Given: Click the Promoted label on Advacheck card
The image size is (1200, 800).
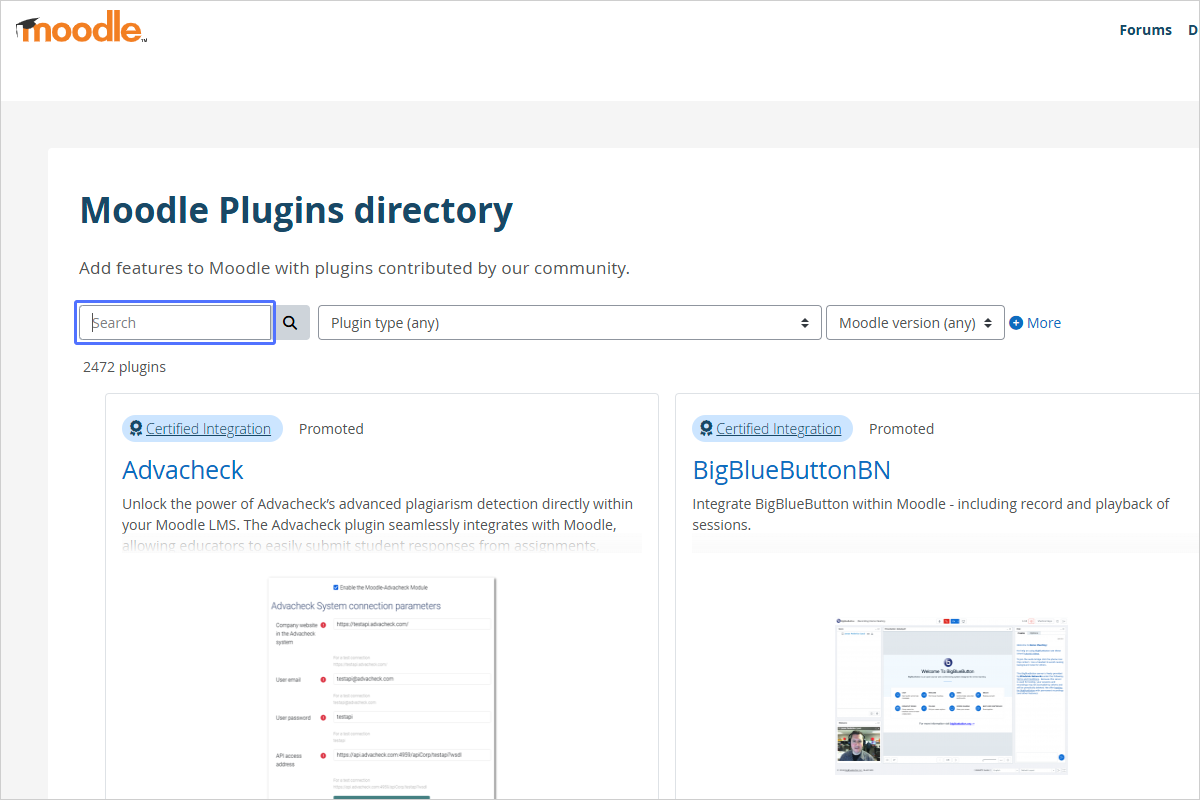Looking at the screenshot, I should pyautogui.click(x=331, y=429).
